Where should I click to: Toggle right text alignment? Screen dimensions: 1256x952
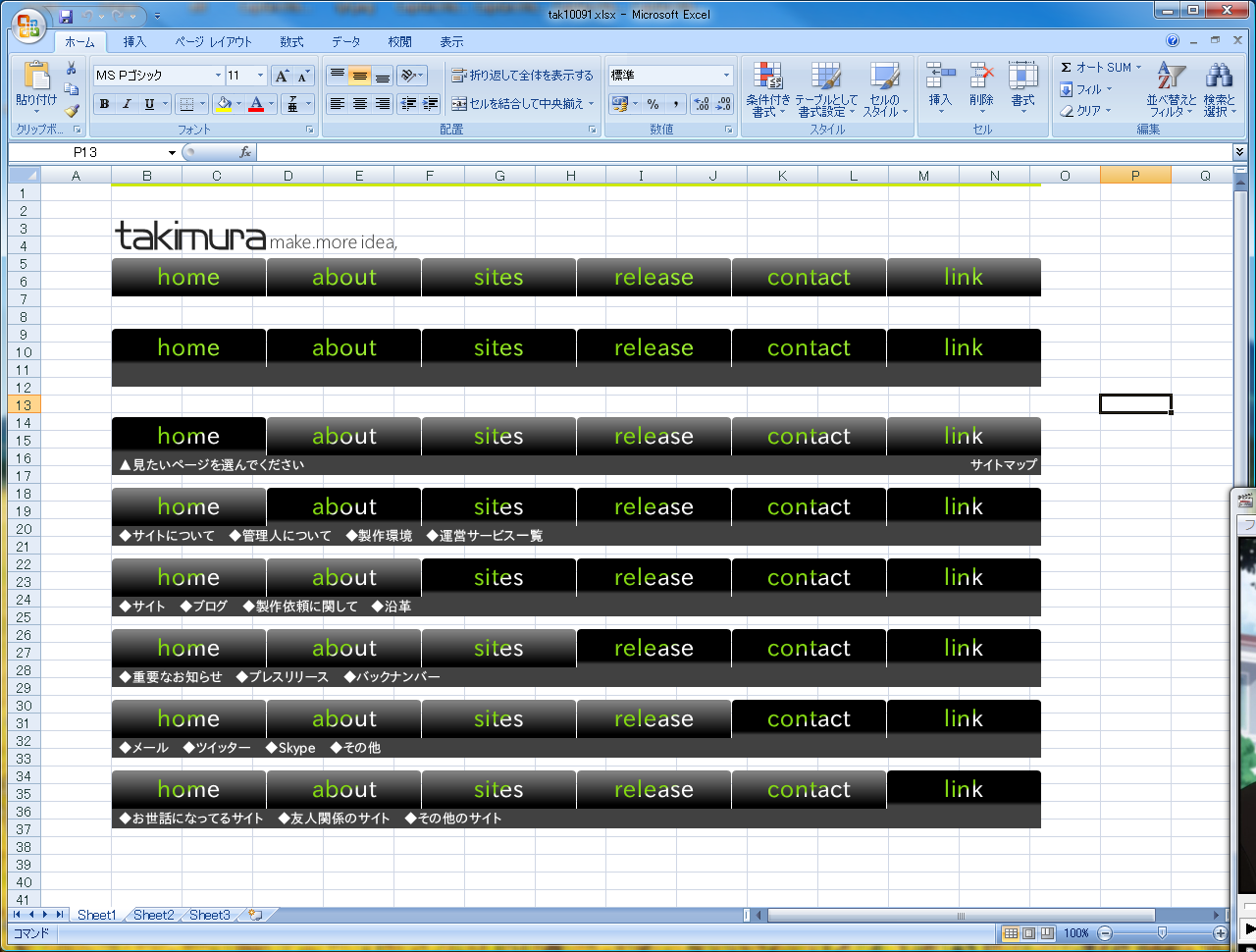click(382, 104)
